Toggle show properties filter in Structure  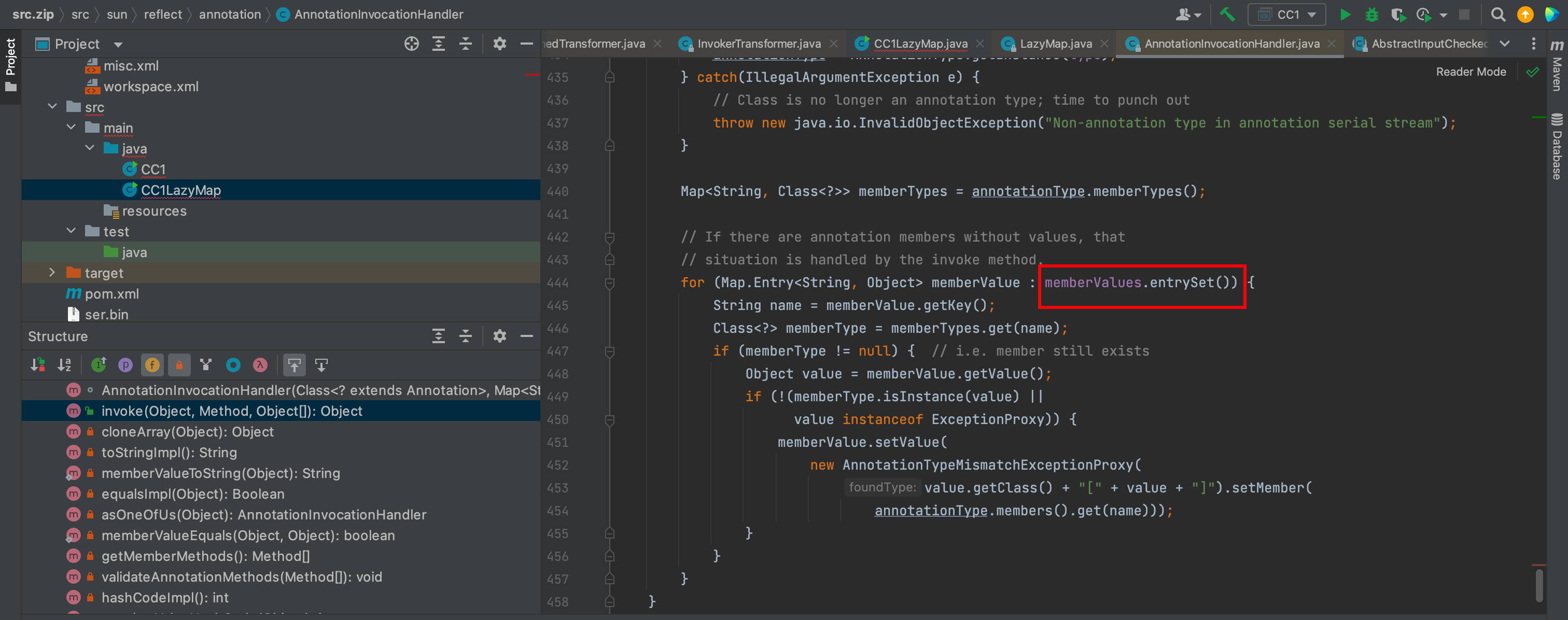coord(125,364)
